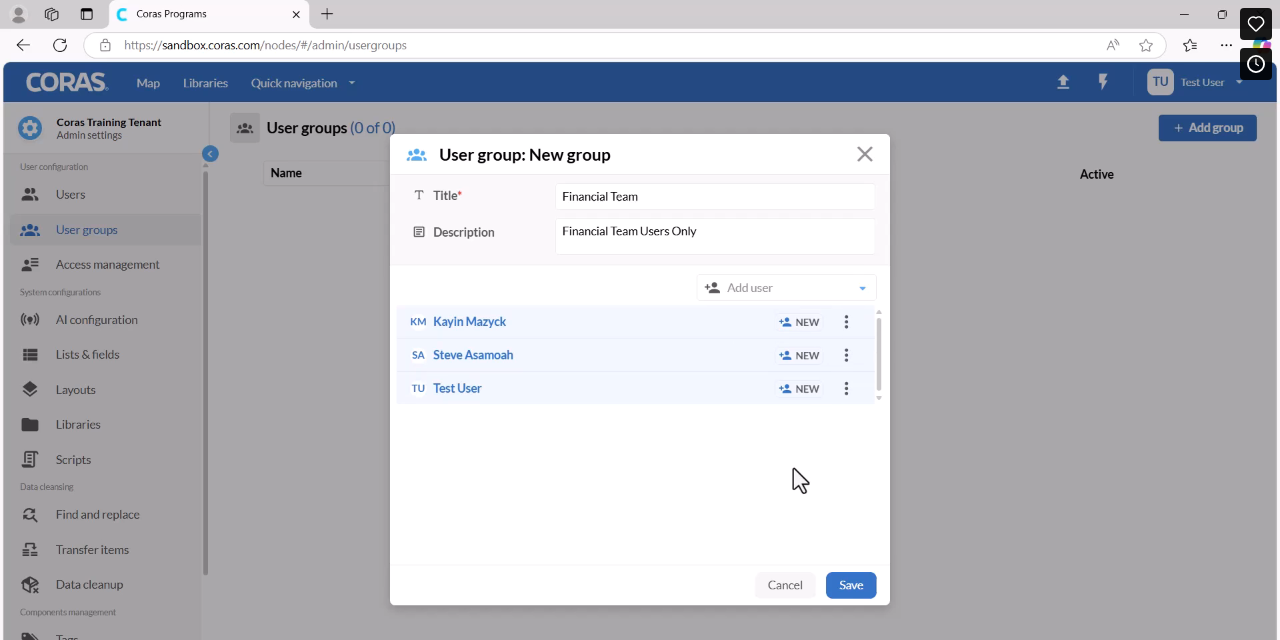Click the NEW badge for Test User
This screenshot has height=640, width=1280.
coord(799,388)
